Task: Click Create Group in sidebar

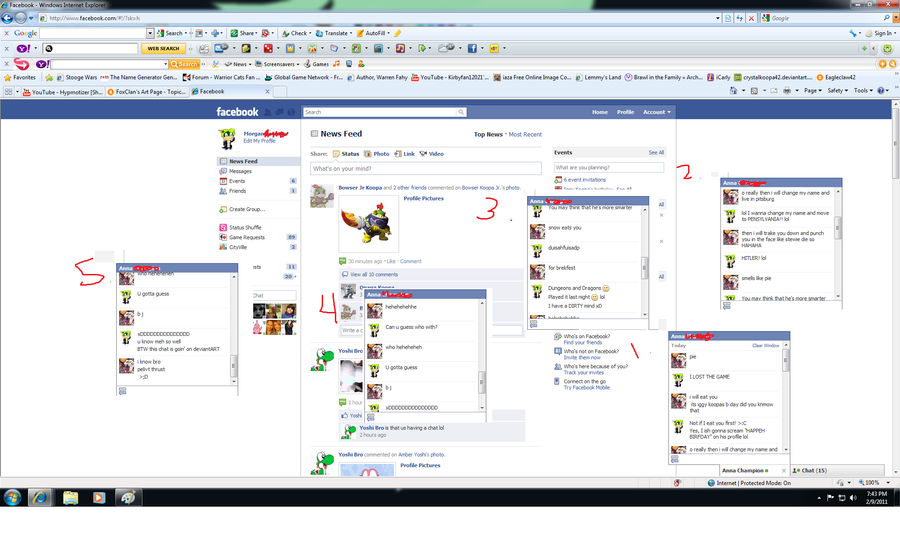Action: (x=247, y=209)
